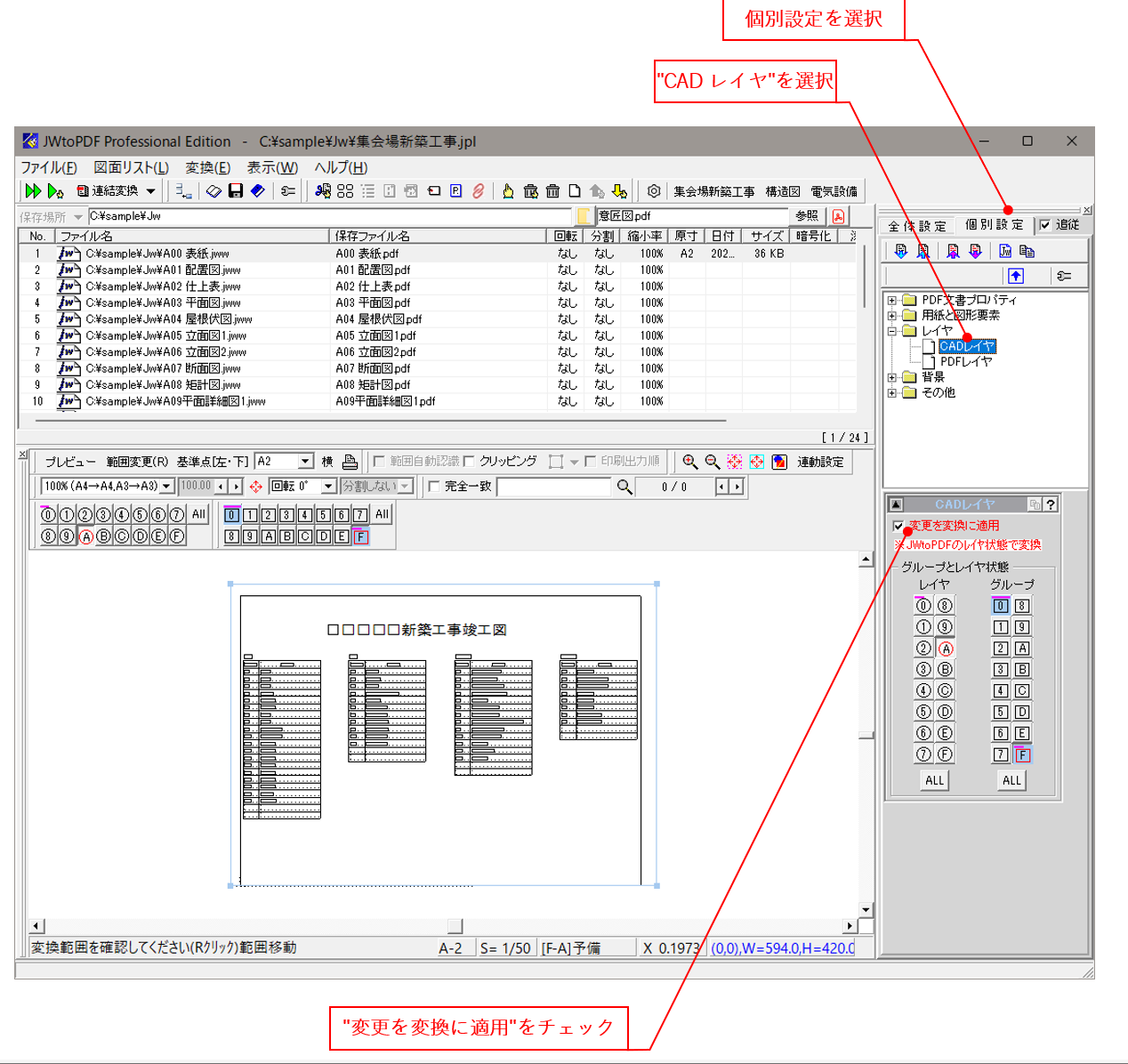Viewport: 1128px width, 1064px height.
Task: Uncheck the 追従 checkbox
Action: pos(1045,225)
